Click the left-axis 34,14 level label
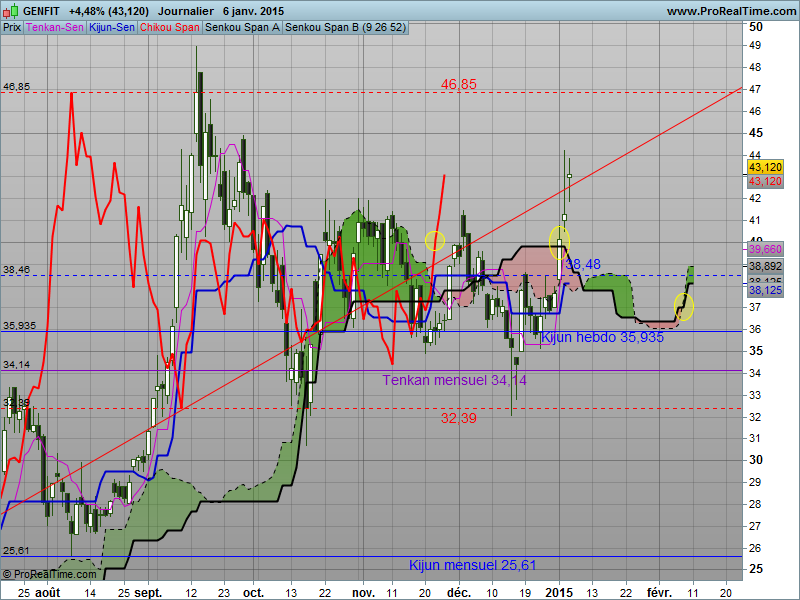800x600 pixels. (x=16, y=364)
